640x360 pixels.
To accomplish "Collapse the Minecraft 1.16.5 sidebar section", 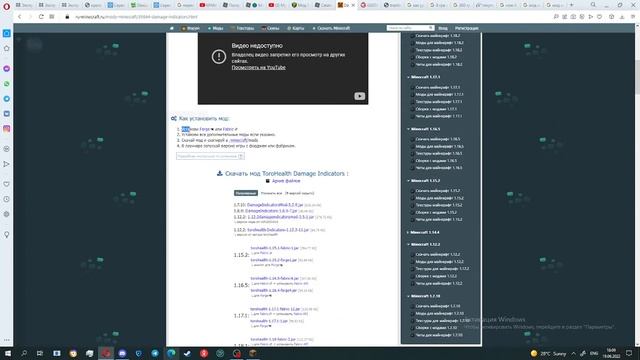I will click(425, 129).
